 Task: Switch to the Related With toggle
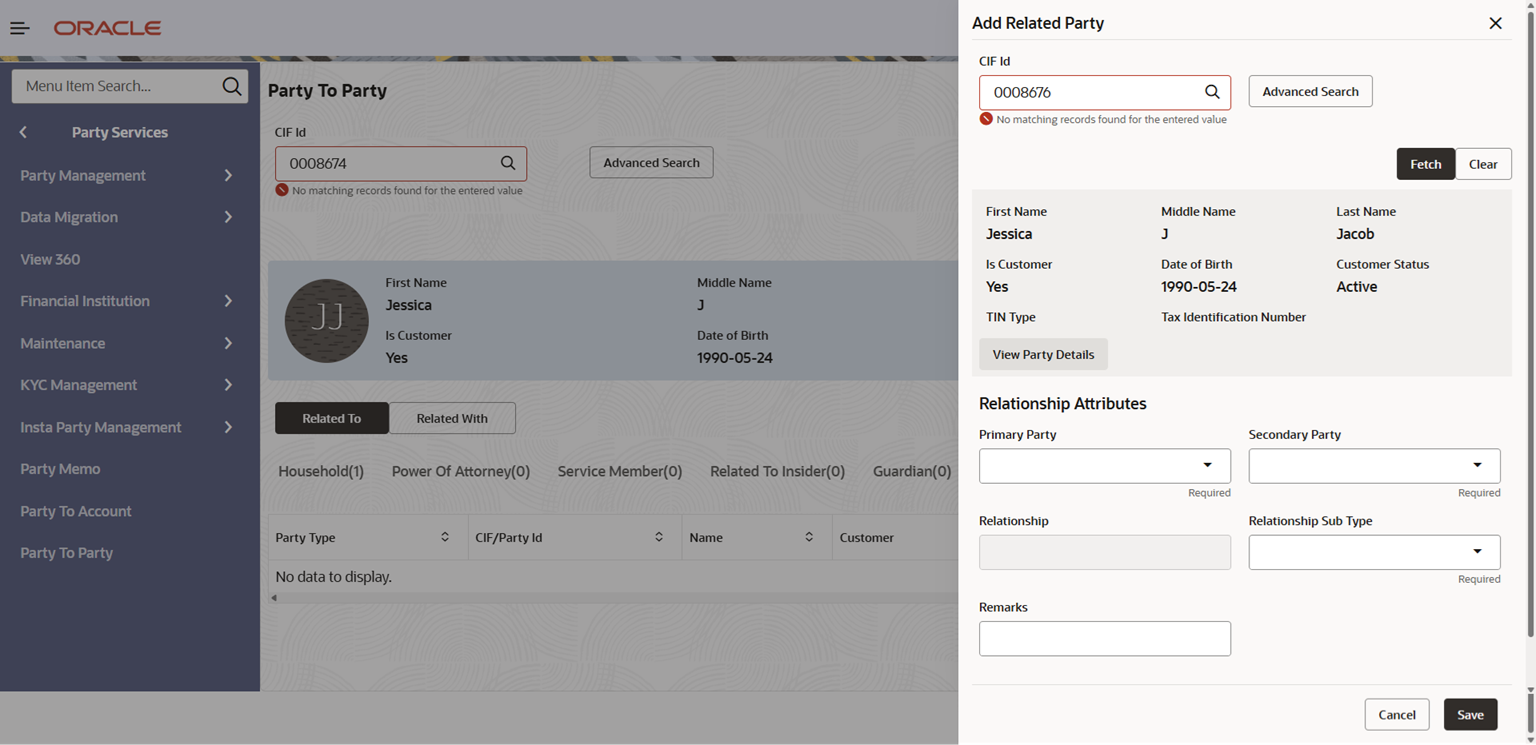point(452,418)
